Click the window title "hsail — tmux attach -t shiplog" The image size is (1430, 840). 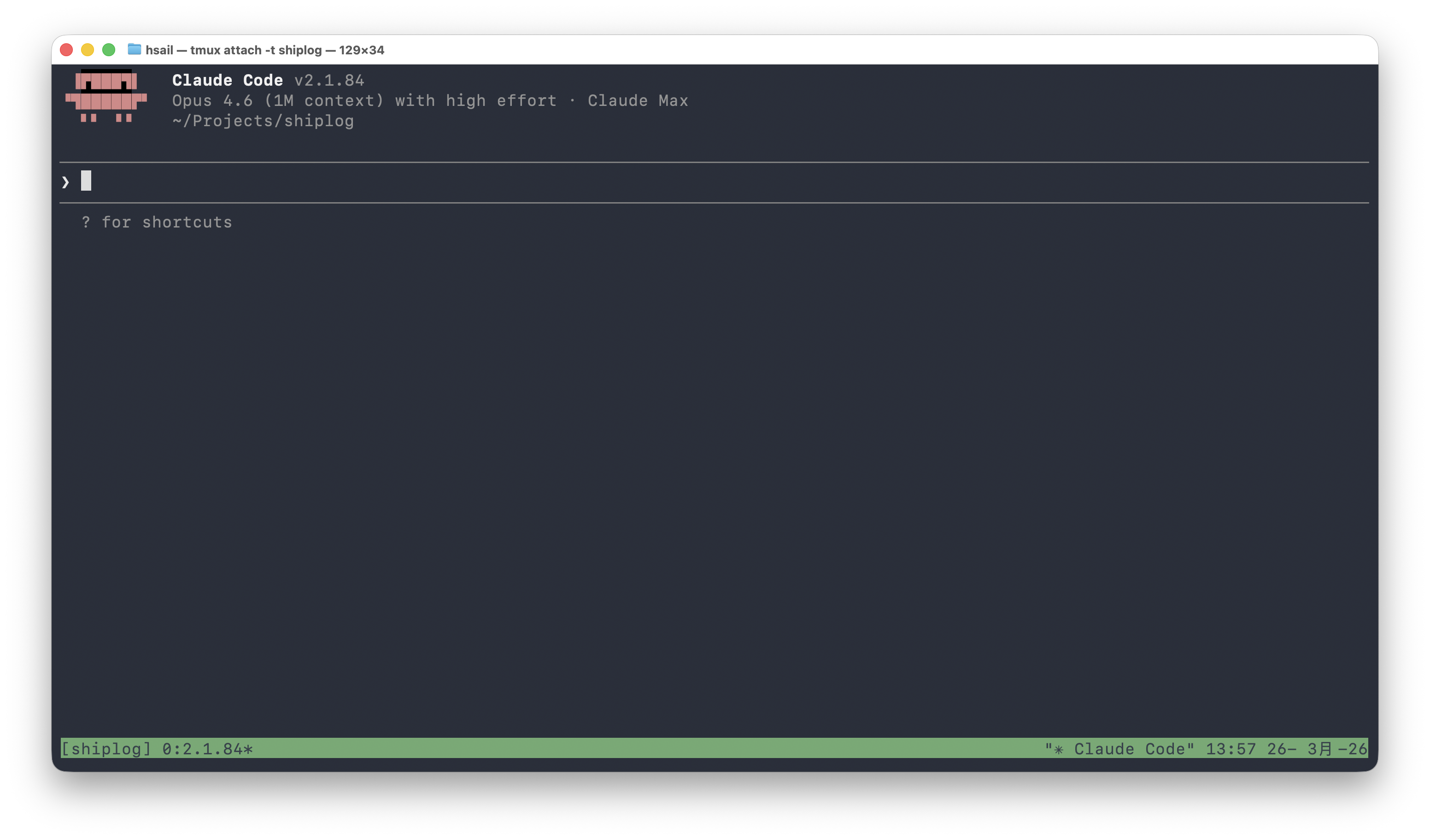tap(234, 50)
